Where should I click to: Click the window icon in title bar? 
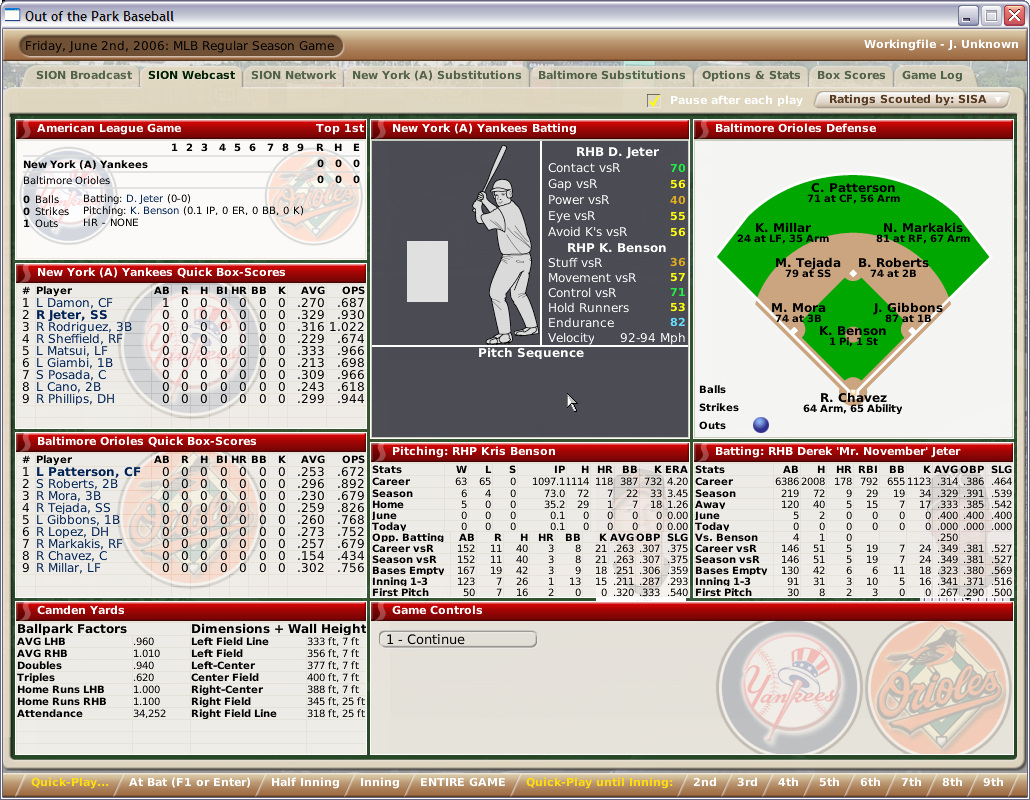12,14
